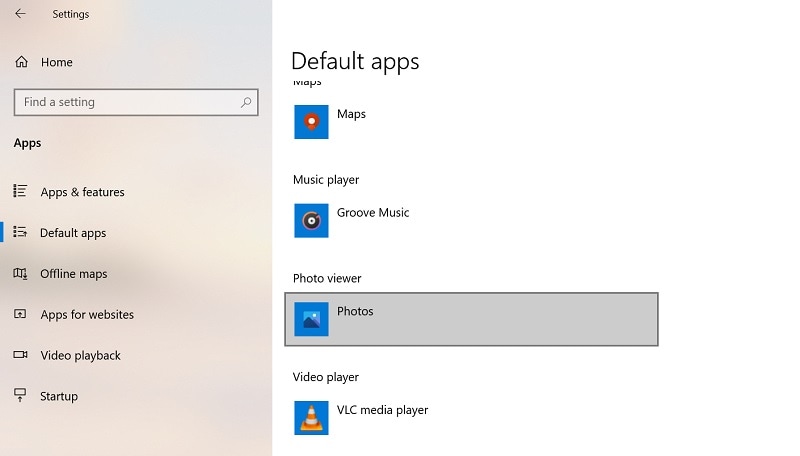The height and width of the screenshot is (456, 800).
Task: Click the Startup sidebar icon
Action: click(x=20, y=395)
